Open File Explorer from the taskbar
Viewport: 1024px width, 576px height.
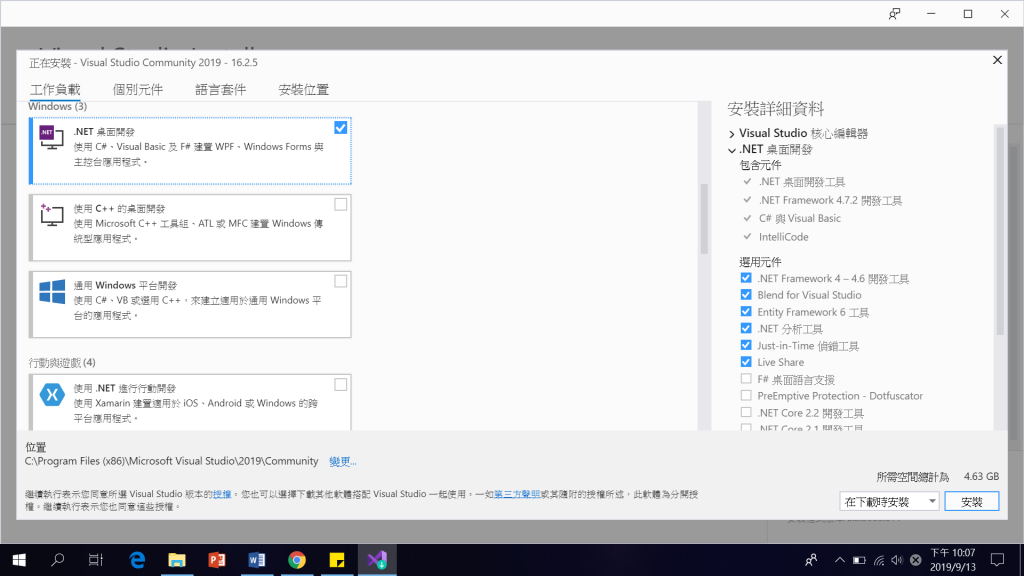tap(177, 560)
